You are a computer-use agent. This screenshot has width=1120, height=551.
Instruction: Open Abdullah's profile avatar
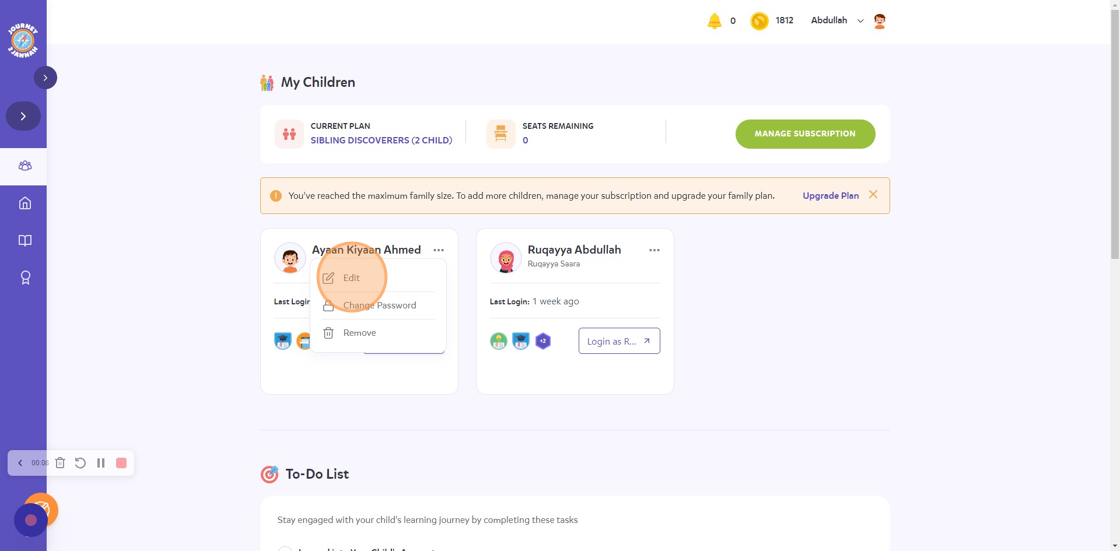click(880, 21)
